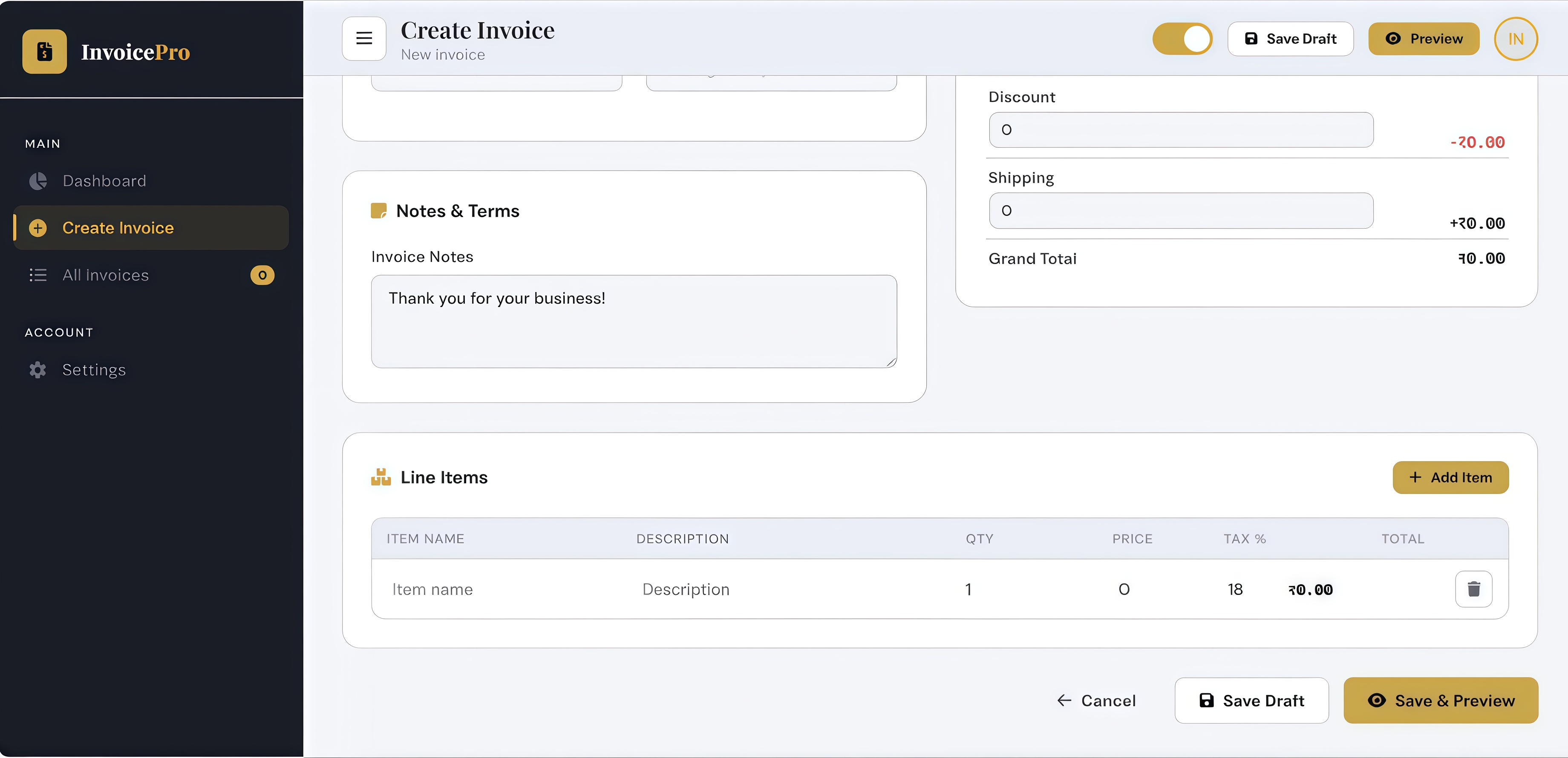Click the All Invoices count badge

(262, 275)
